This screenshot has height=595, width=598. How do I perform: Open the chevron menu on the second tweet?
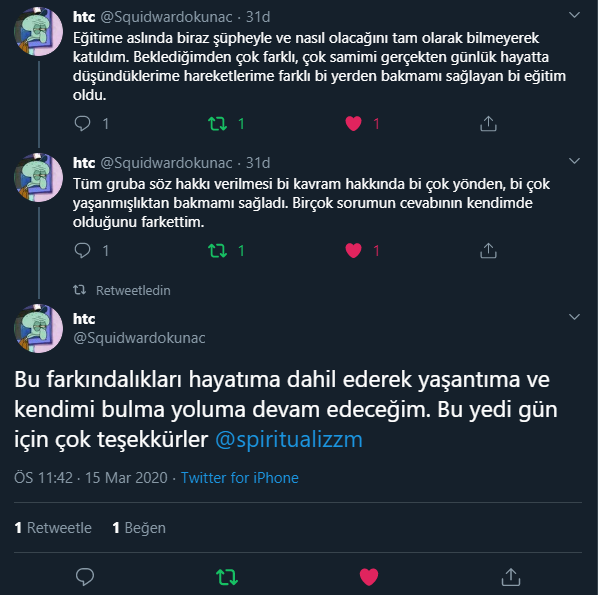click(x=574, y=161)
